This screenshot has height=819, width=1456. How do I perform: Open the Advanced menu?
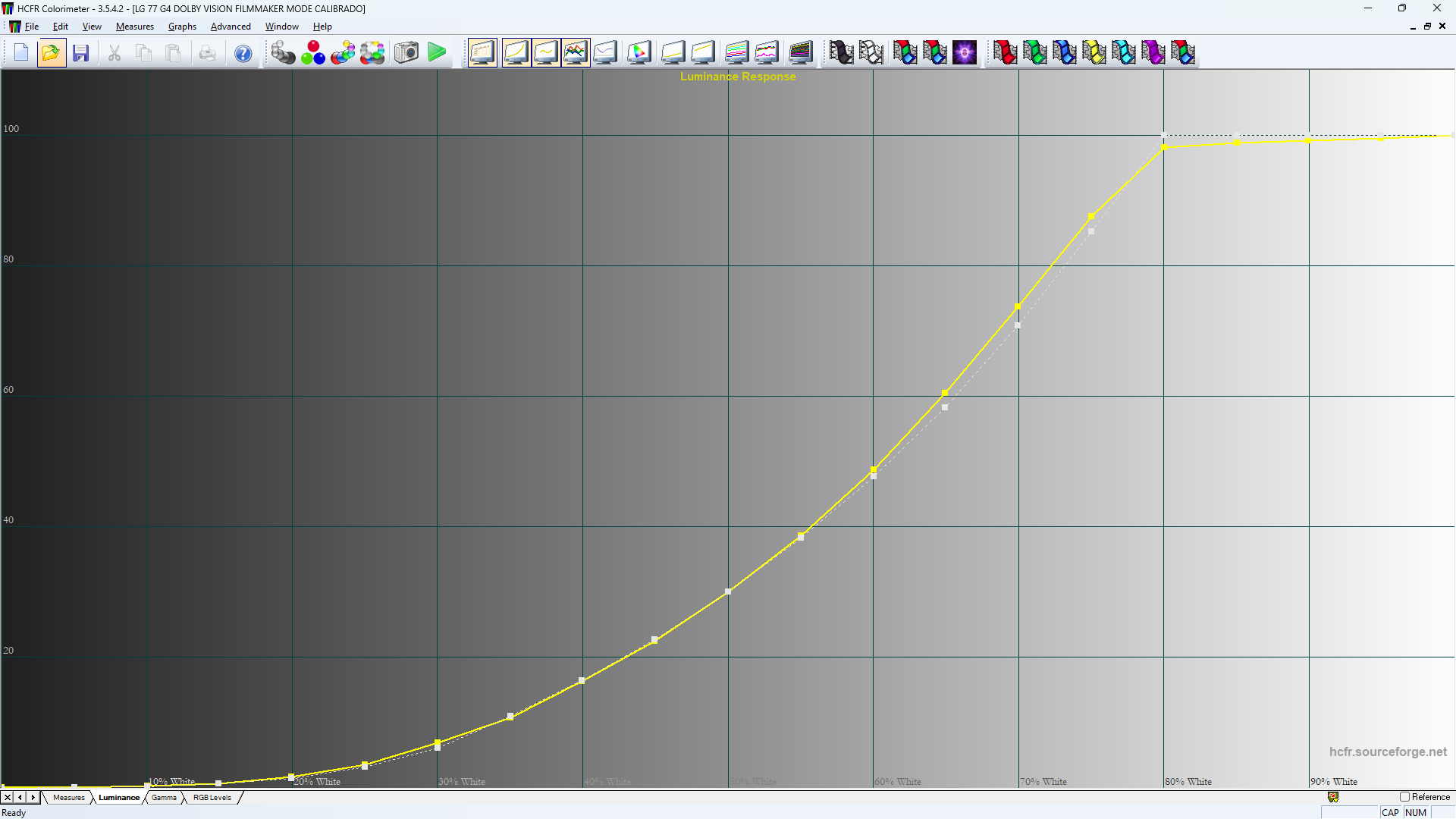coord(231,26)
